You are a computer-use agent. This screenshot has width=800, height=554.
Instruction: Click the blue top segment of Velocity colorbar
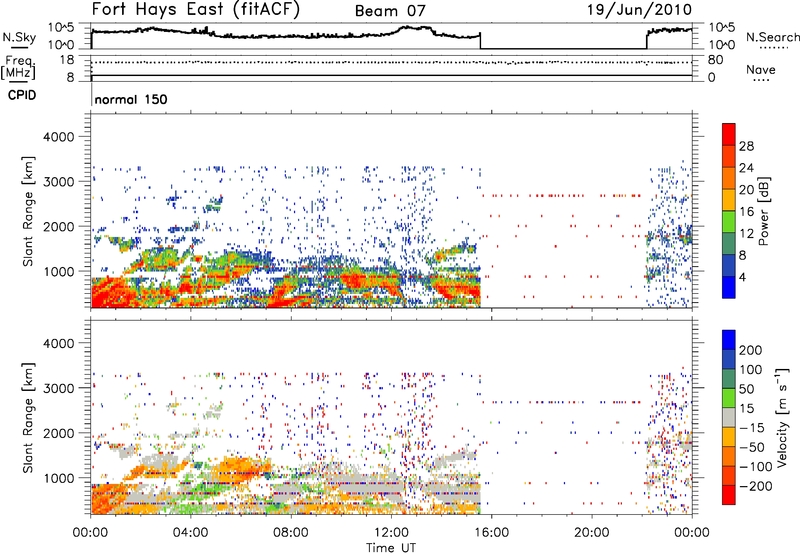[x=729, y=340]
